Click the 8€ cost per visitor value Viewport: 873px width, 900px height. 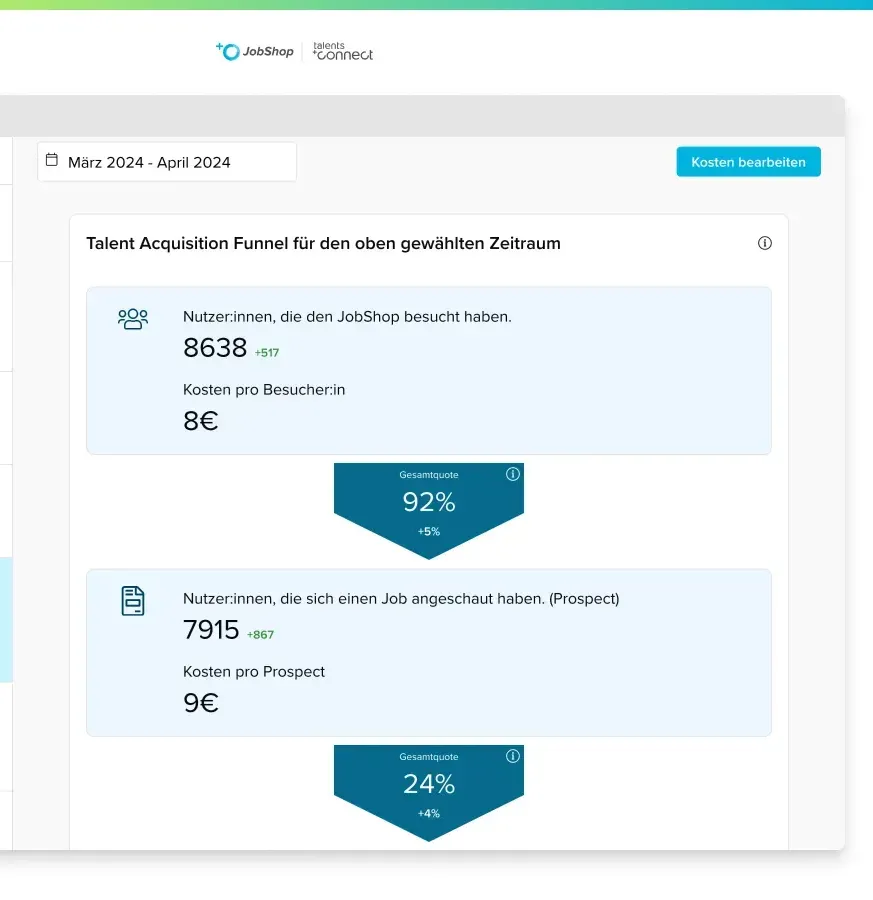200,421
